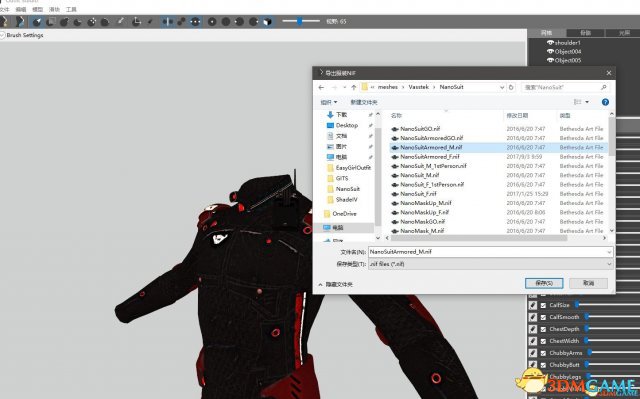Select file NanoSuitGO.nif
The width and height of the screenshot is (640, 399).
420,129
